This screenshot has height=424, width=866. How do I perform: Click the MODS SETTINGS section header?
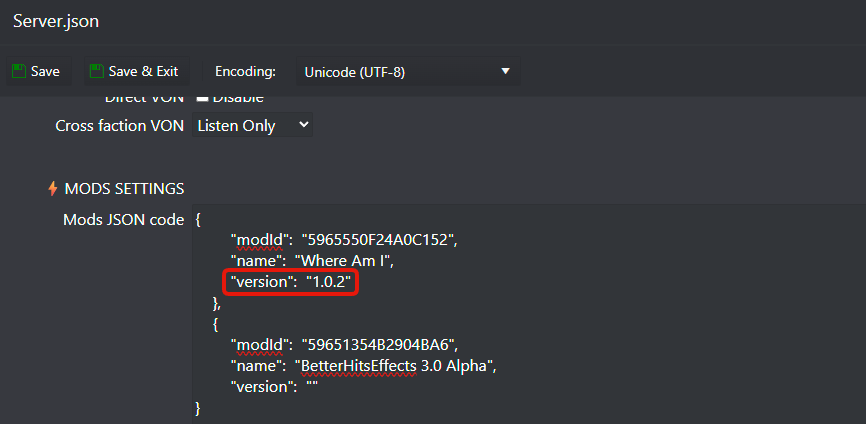(124, 188)
